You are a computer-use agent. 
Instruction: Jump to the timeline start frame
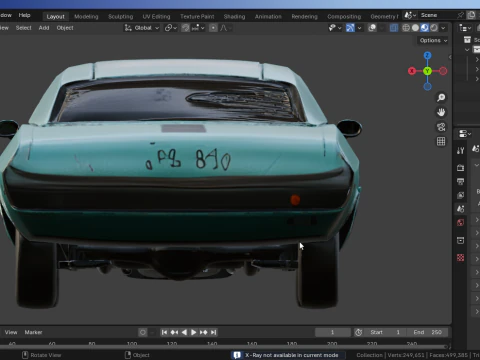pos(164,332)
